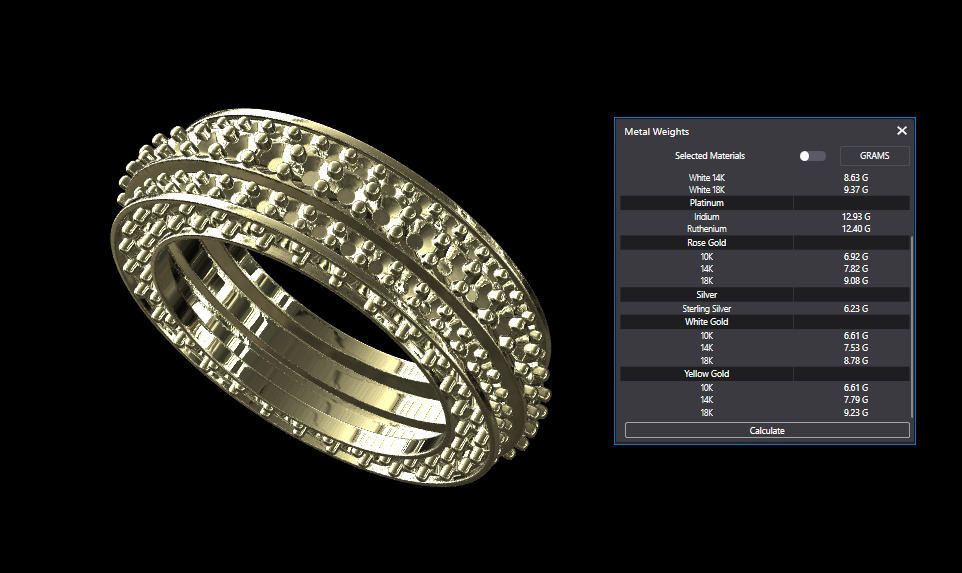The height and width of the screenshot is (573, 962).
Task: Click the 9.08 G Rose Gold 18K weight
Action: [856, 281]
